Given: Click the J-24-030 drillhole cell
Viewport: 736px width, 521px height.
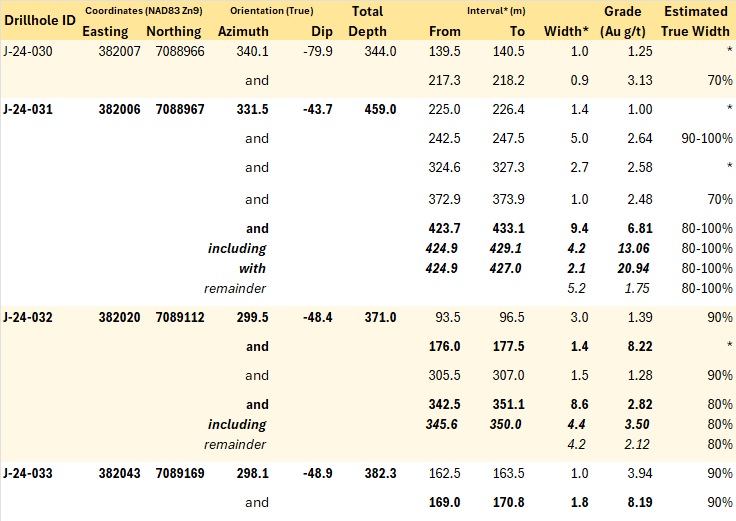Looking at the screenshot, I should click(x=28, y=51).
